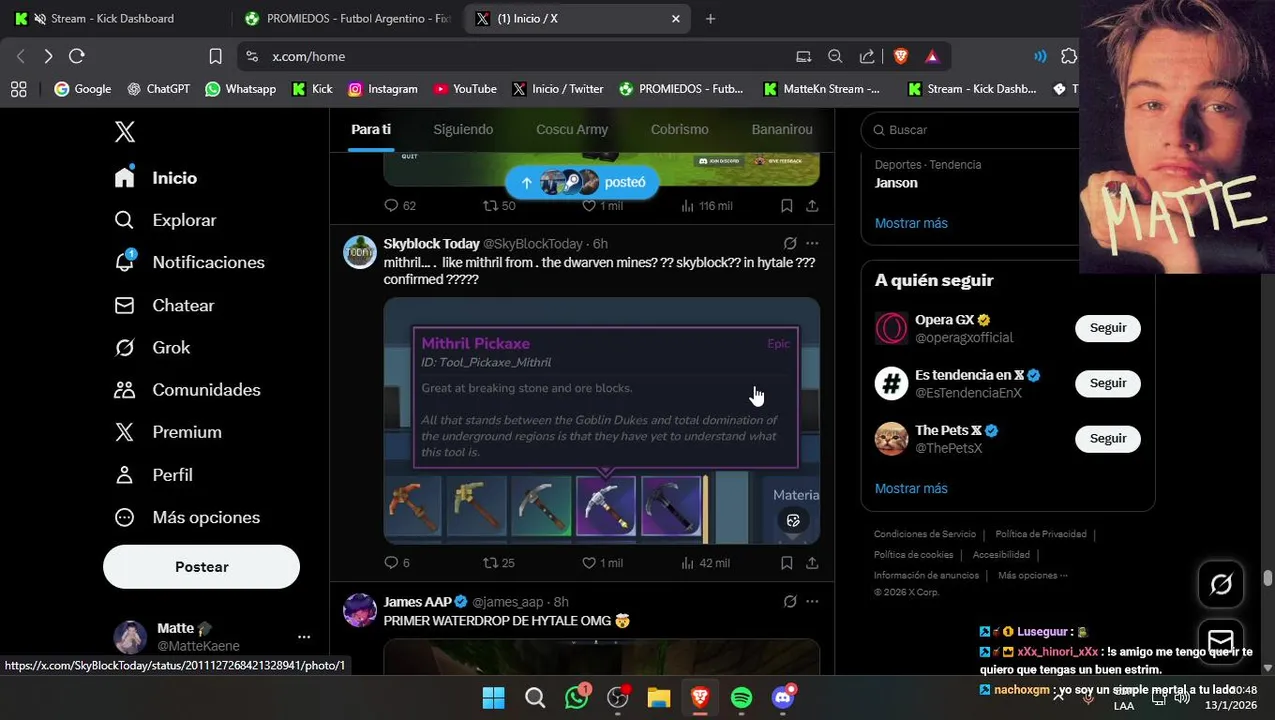The image size is (1275, 720).
Task: Open the YouTube bookmark
Action: (x=465, y=89)
